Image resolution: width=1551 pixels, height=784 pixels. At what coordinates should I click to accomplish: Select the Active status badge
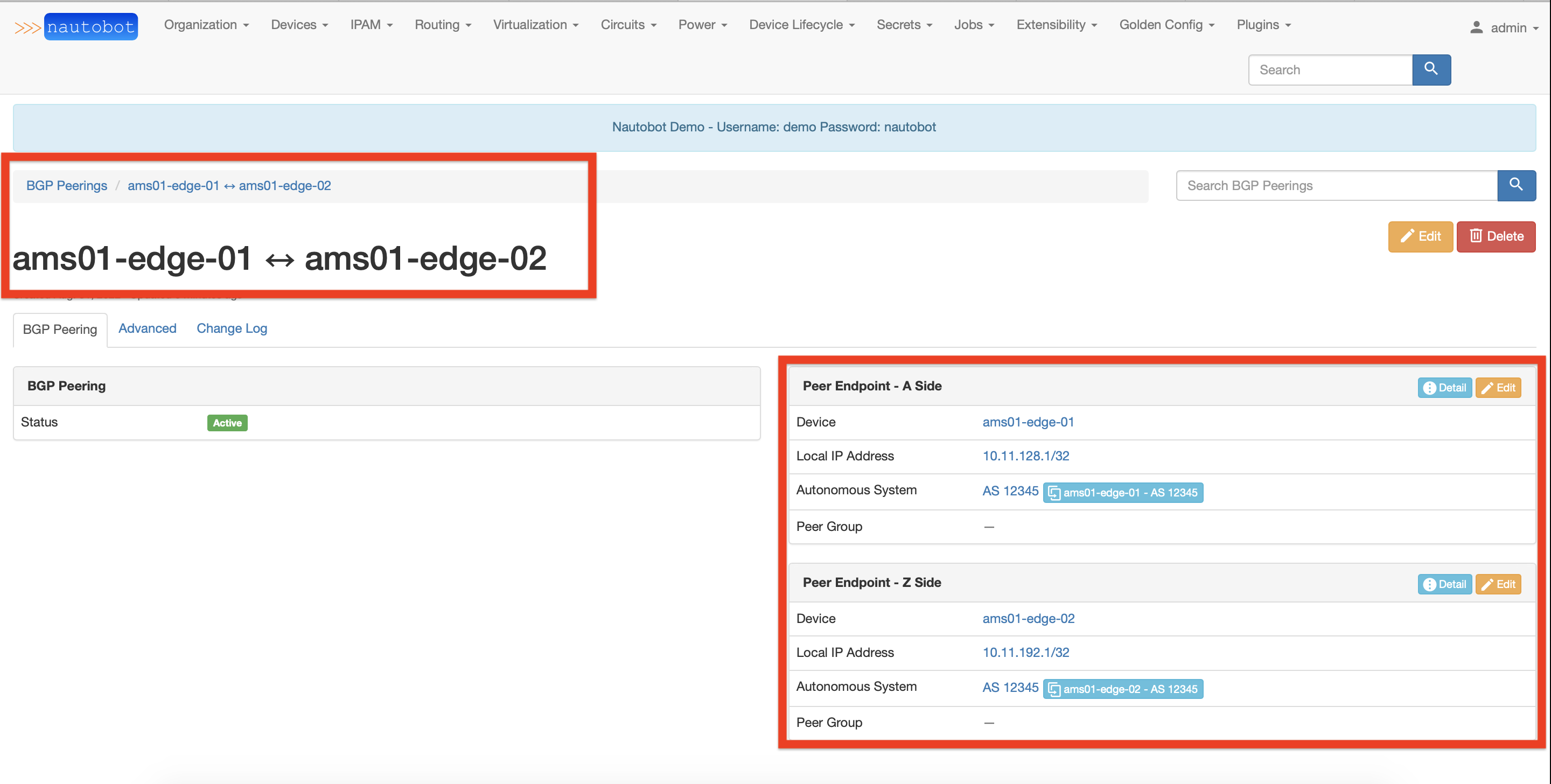pos(227,422)
